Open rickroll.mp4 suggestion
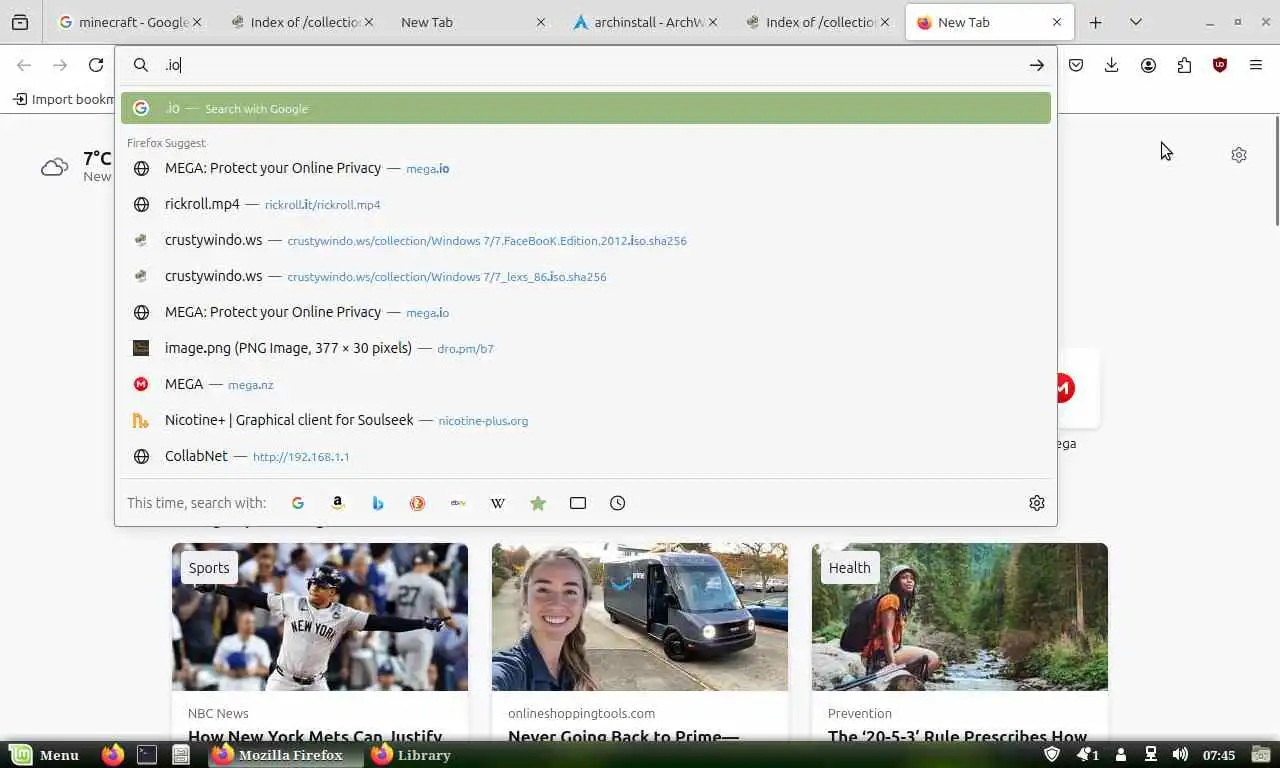 pyautogui.click(x=586, y=204)
